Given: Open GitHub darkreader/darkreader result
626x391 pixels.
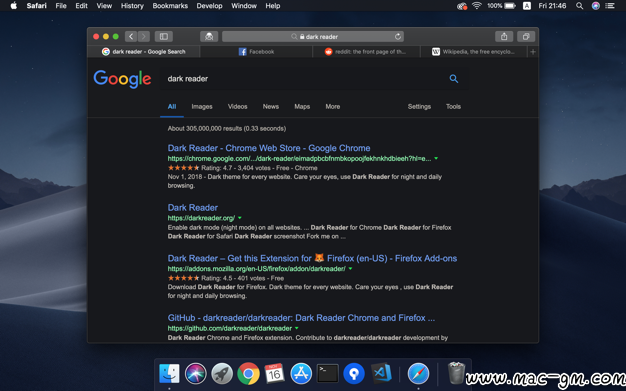Looking at the screenshot, I should pyautogui.click(x=301, y=318).
